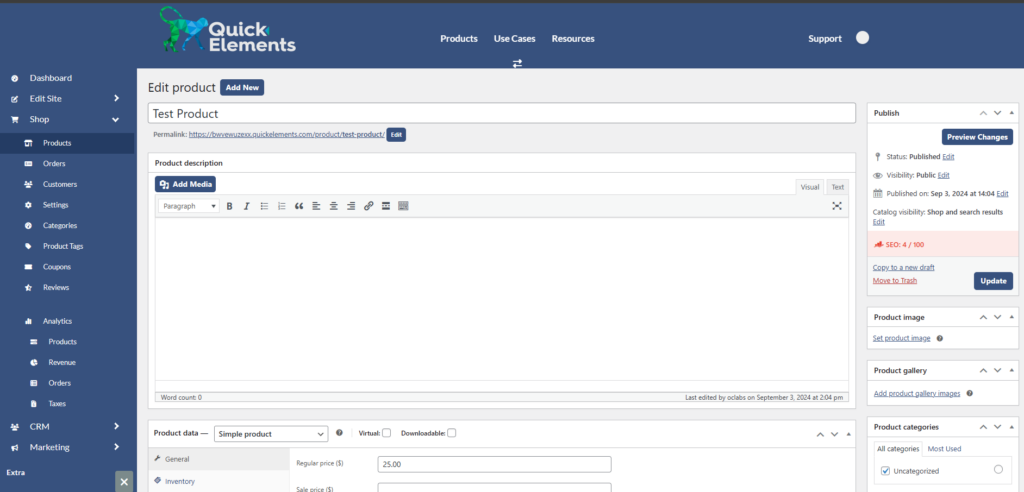The width and height of the screenshot is (1024, 492).
Task: Toggle italic formatting in editor toolbar
Action: [x=247, y=206]
